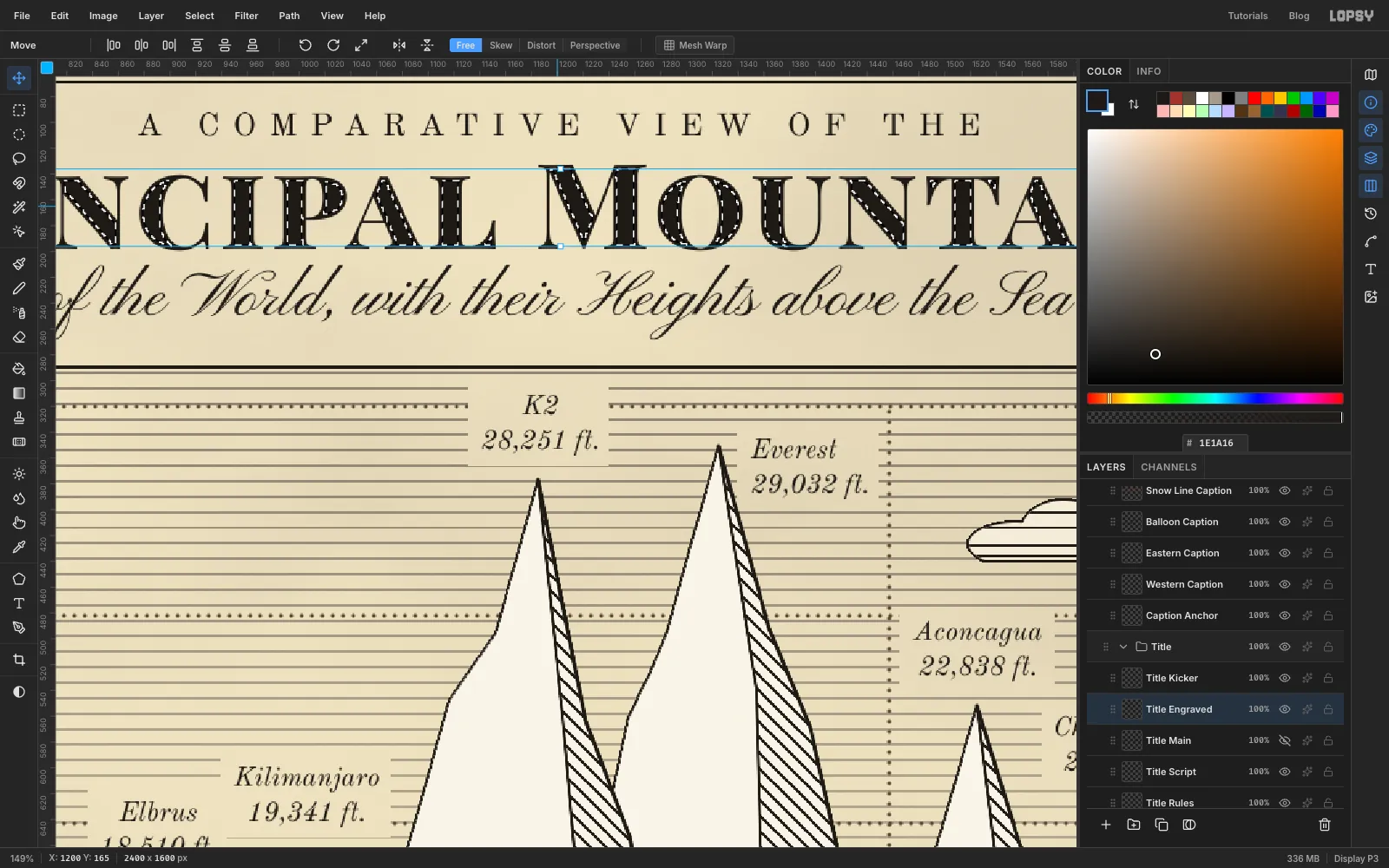Delete layer with trash icon
The height and width of the screenshot is (868, 1389).
pyautogui.click(x=1325, y=825)
